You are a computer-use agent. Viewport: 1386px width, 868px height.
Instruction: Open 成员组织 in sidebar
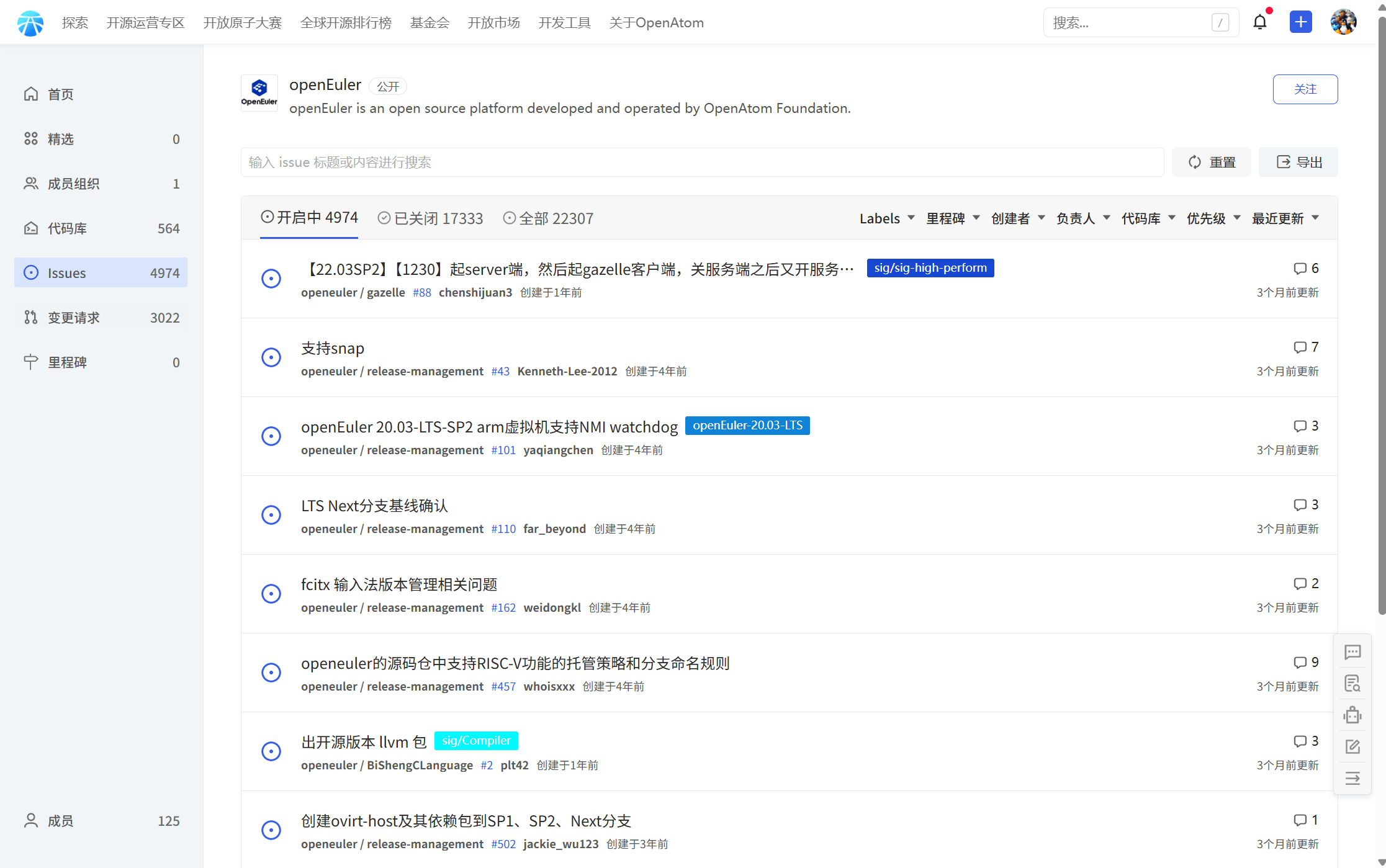click(x=101, y=184)
